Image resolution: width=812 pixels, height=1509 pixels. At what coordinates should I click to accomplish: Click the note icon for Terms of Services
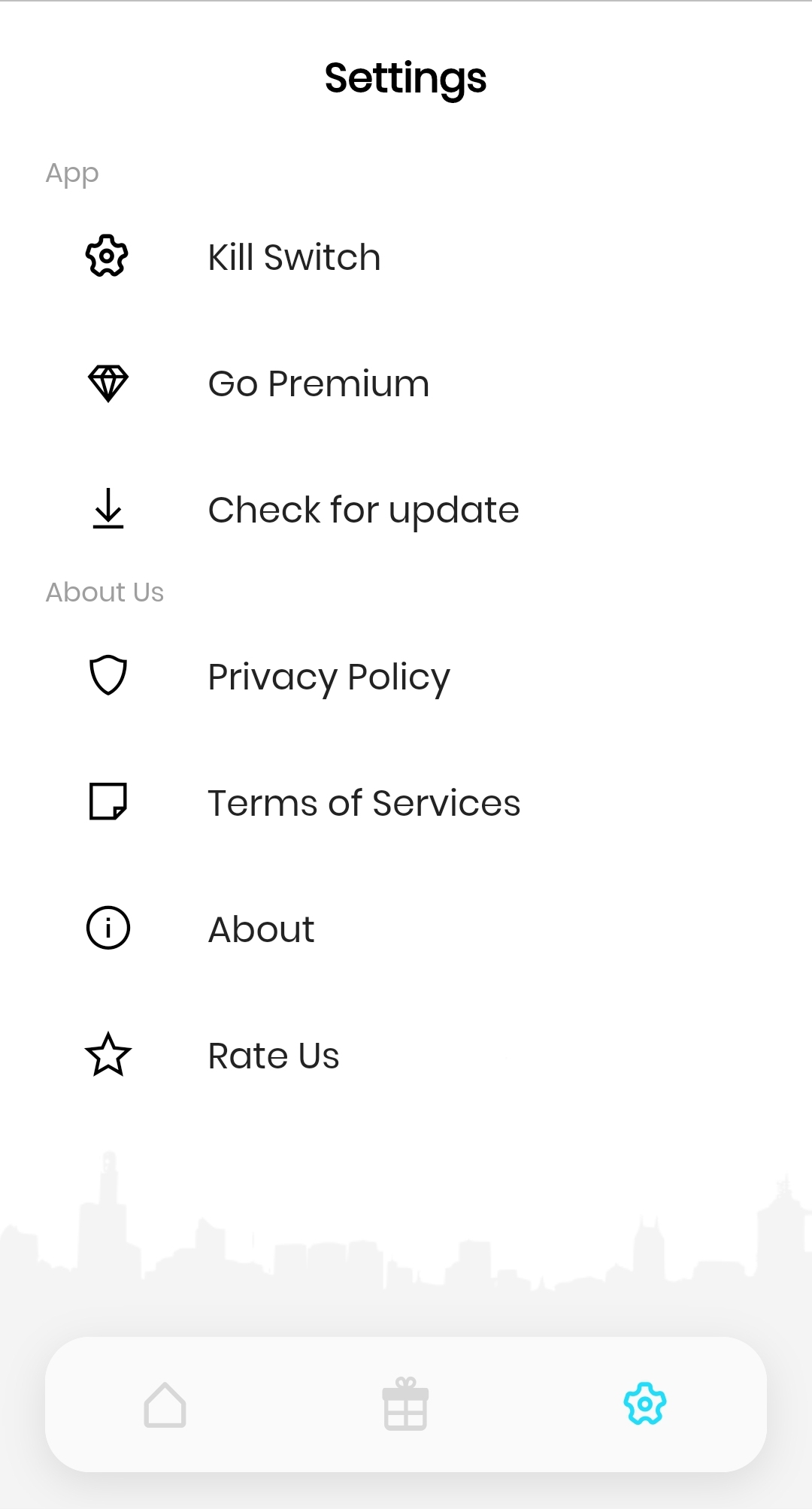pos(108,801)
